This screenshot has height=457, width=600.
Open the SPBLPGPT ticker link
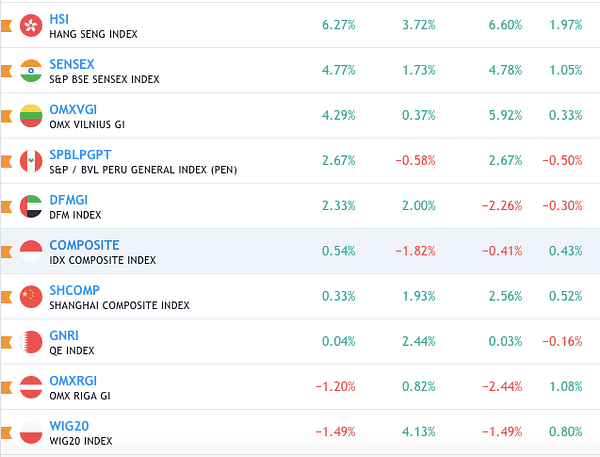80,155
